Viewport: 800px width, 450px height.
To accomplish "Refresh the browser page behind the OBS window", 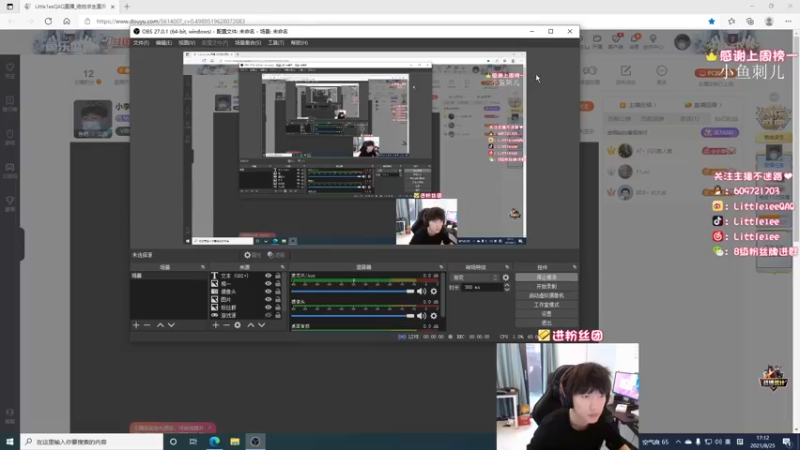I will click(48, 21).
